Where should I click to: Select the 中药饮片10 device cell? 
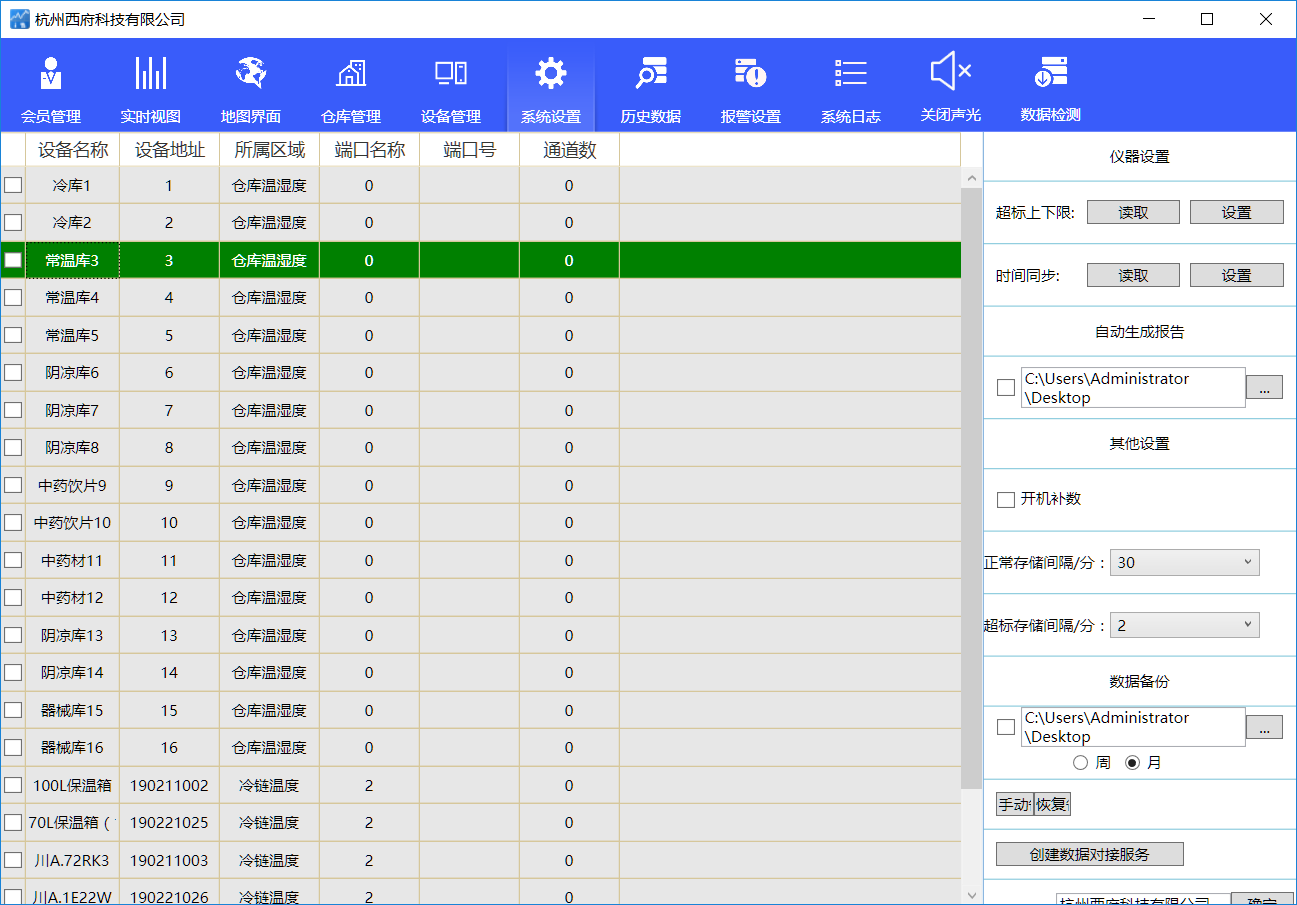[72, 522]
